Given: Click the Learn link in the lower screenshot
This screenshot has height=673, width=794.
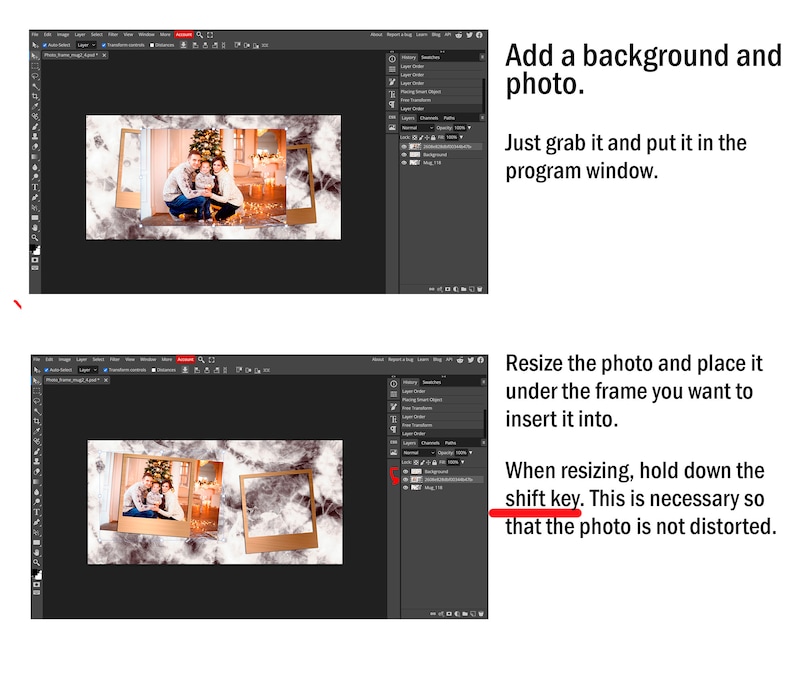Looking at the screenshot, I should coord(423,360).
